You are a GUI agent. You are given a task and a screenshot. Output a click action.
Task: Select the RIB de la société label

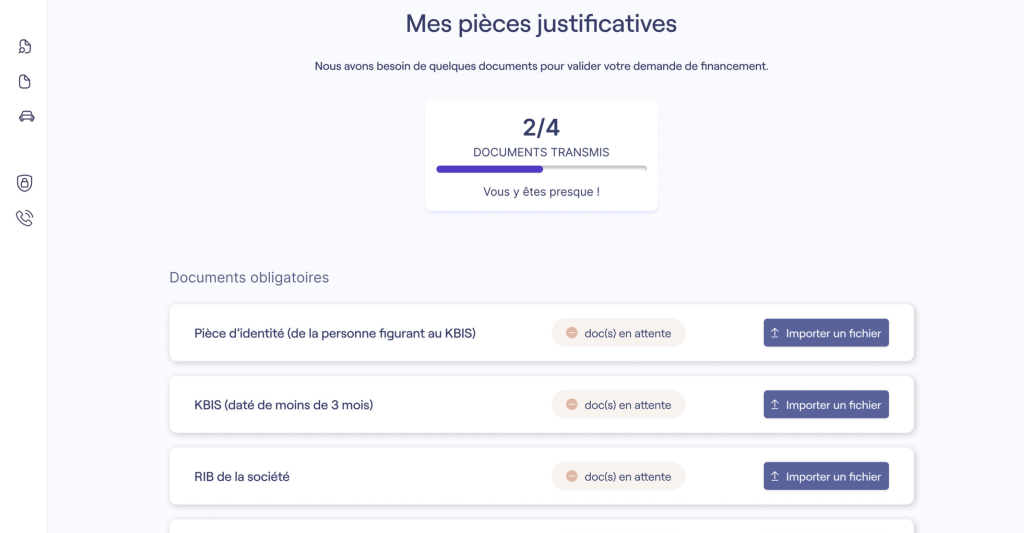click(242, 477)
